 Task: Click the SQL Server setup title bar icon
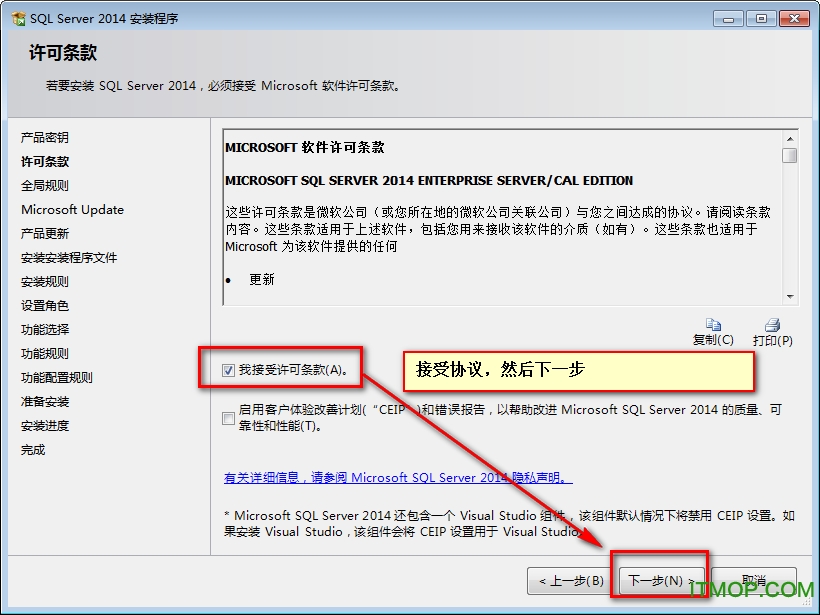point(18,19)
